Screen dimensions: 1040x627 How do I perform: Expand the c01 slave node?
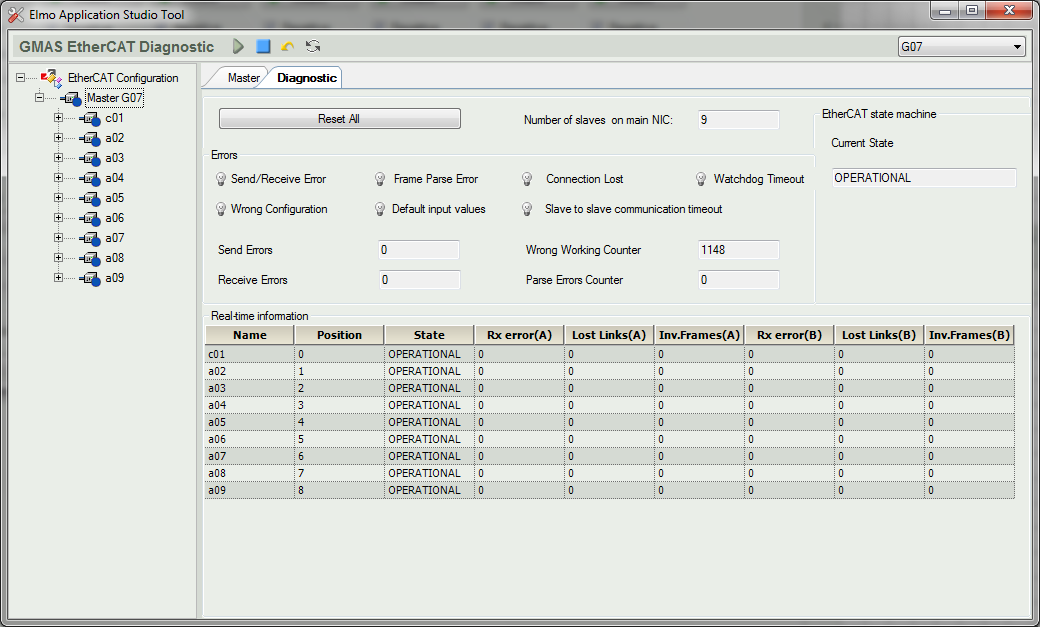58,117
